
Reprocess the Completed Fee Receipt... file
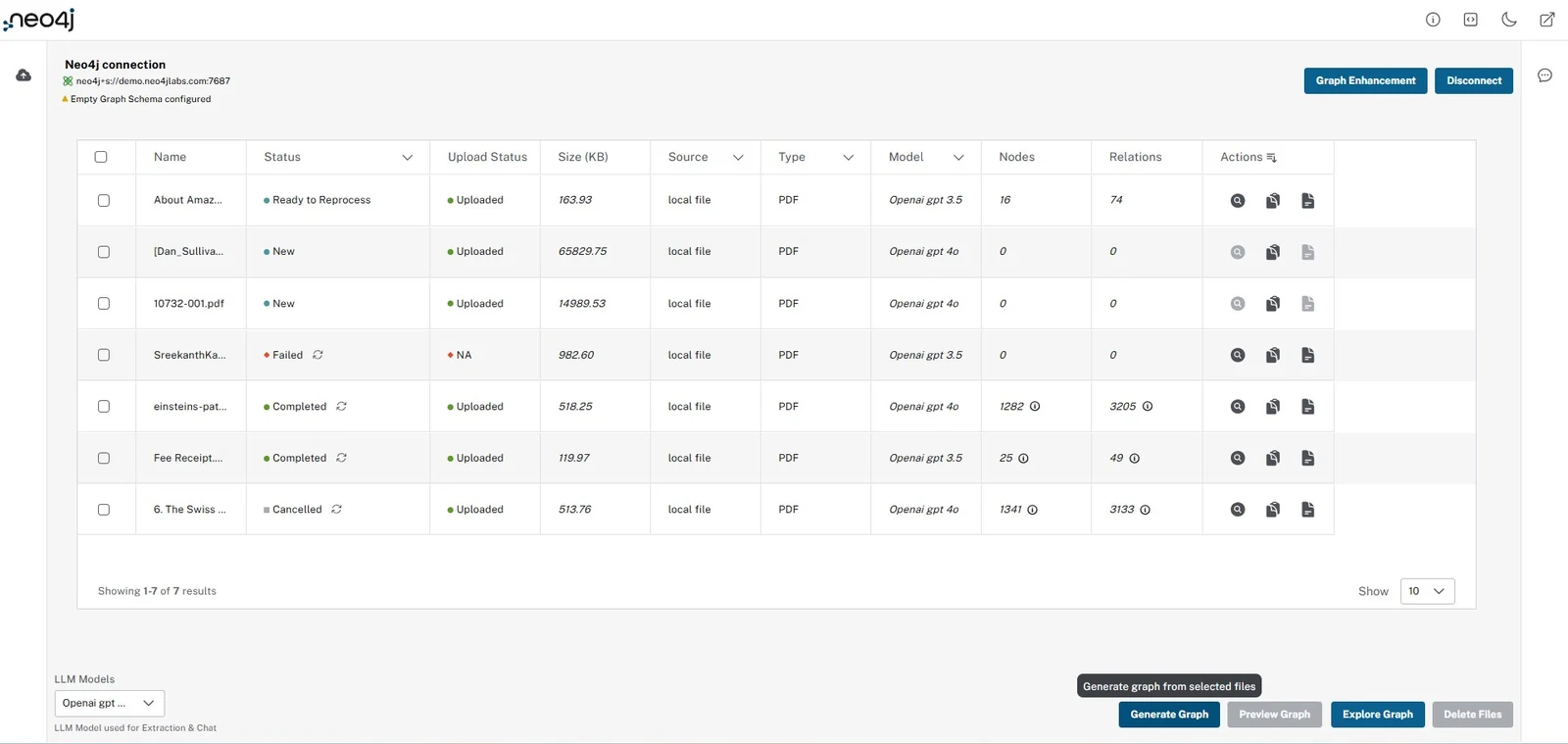click(x=341, y=458)
